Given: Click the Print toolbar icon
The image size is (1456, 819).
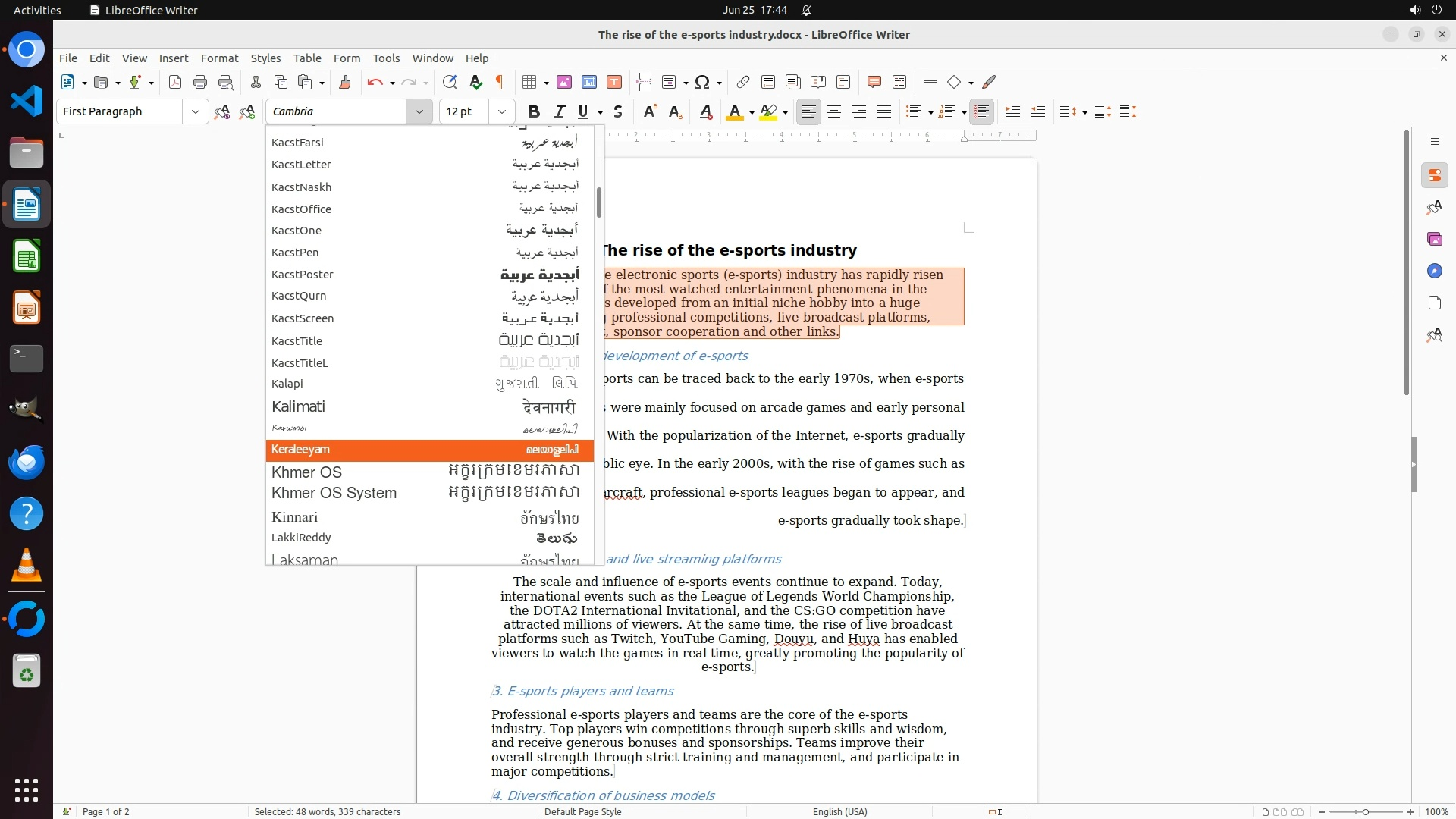Looking at the screenshot, I should (200, 82).
